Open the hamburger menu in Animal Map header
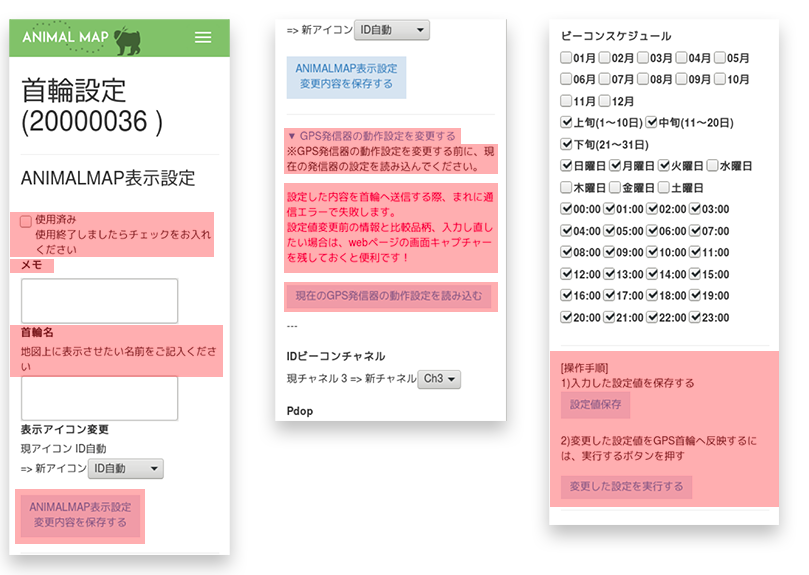The width and height of the screenshot is (809, 575). 203,37
